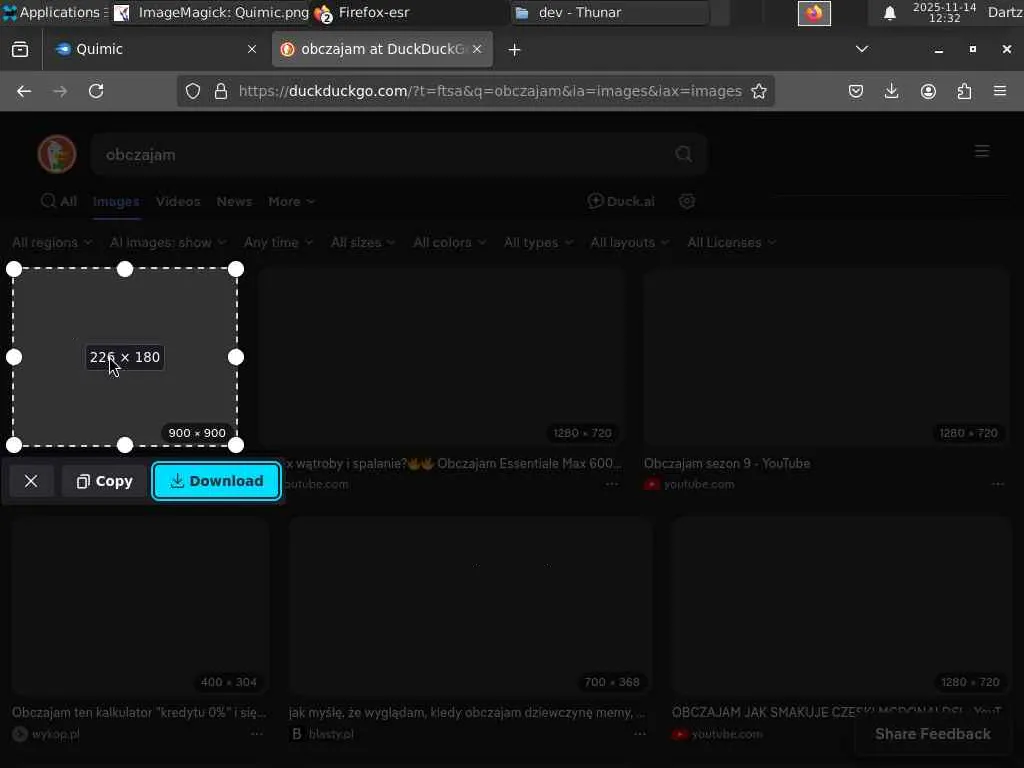
Task: Open the Pocket save icon
Action: click(x=856, y=91)
